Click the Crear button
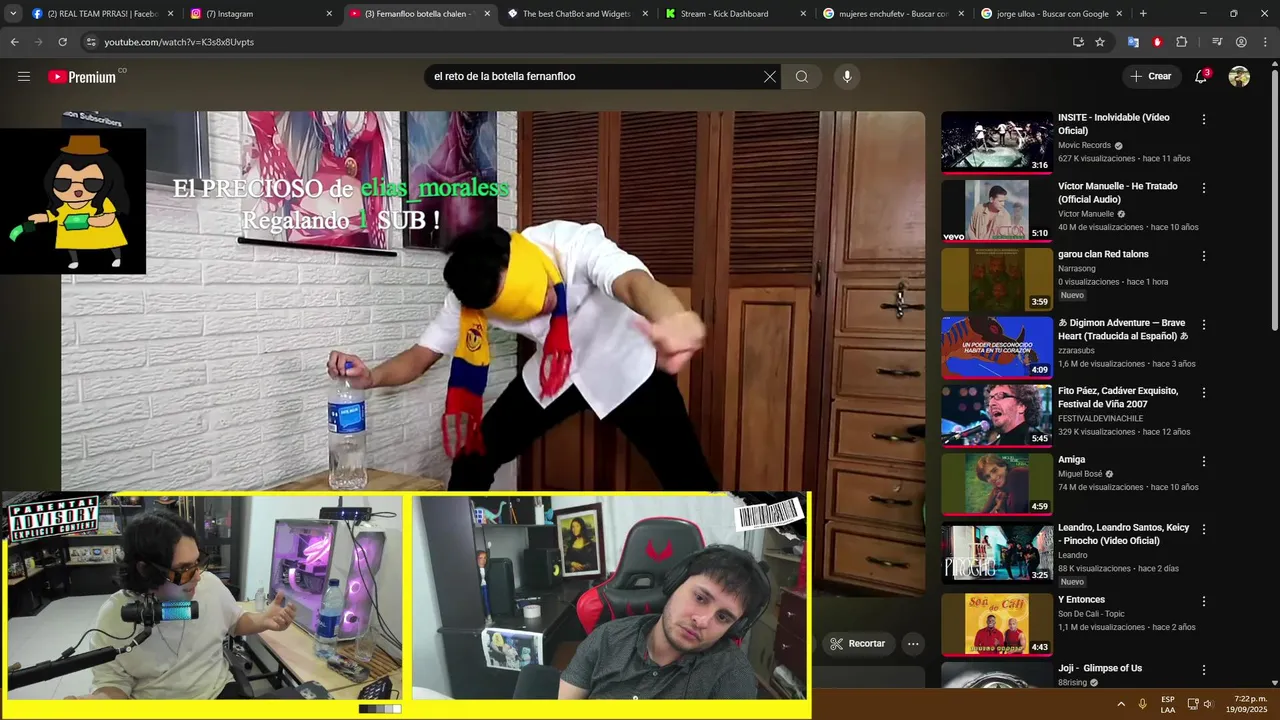 point(1150,76)
